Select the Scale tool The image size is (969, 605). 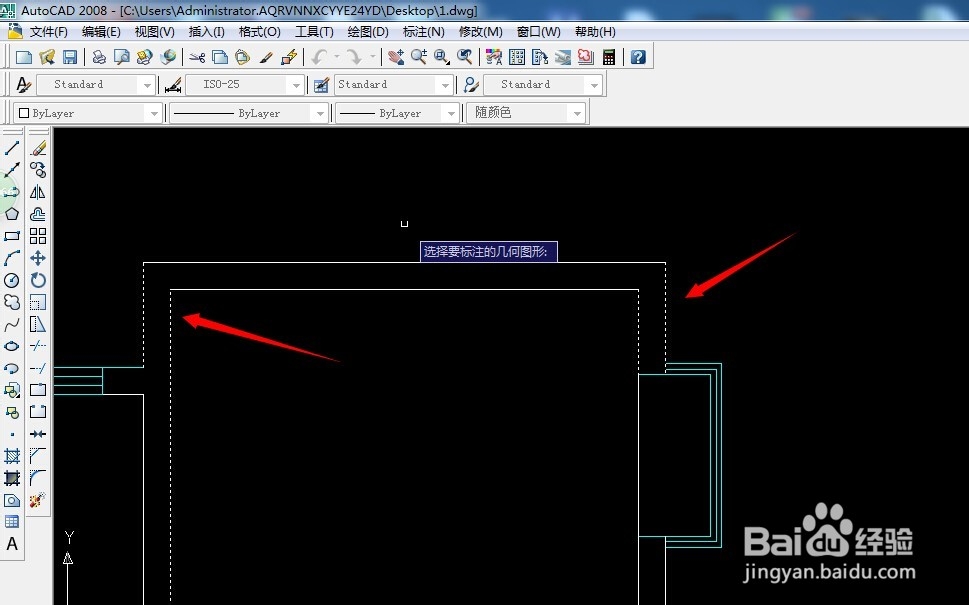pos(38,302)
